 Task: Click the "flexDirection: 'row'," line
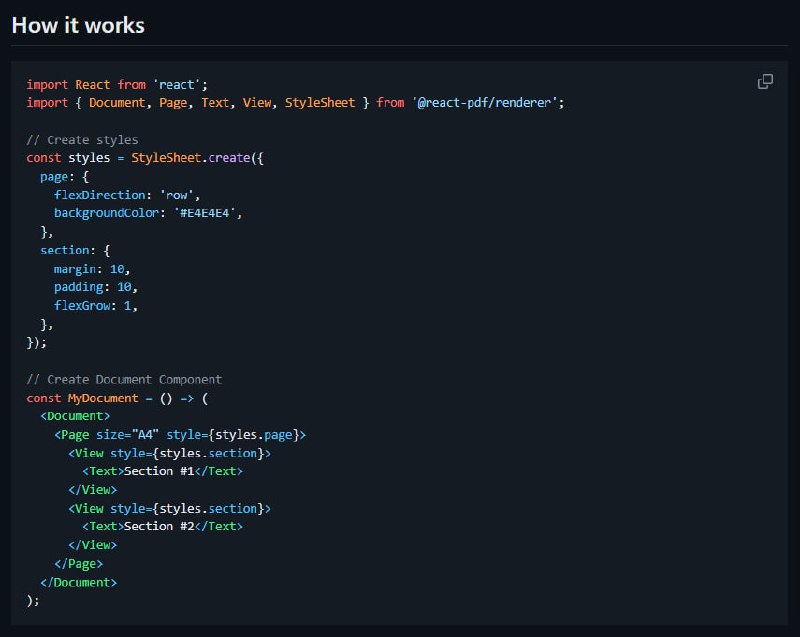(127, 195)
